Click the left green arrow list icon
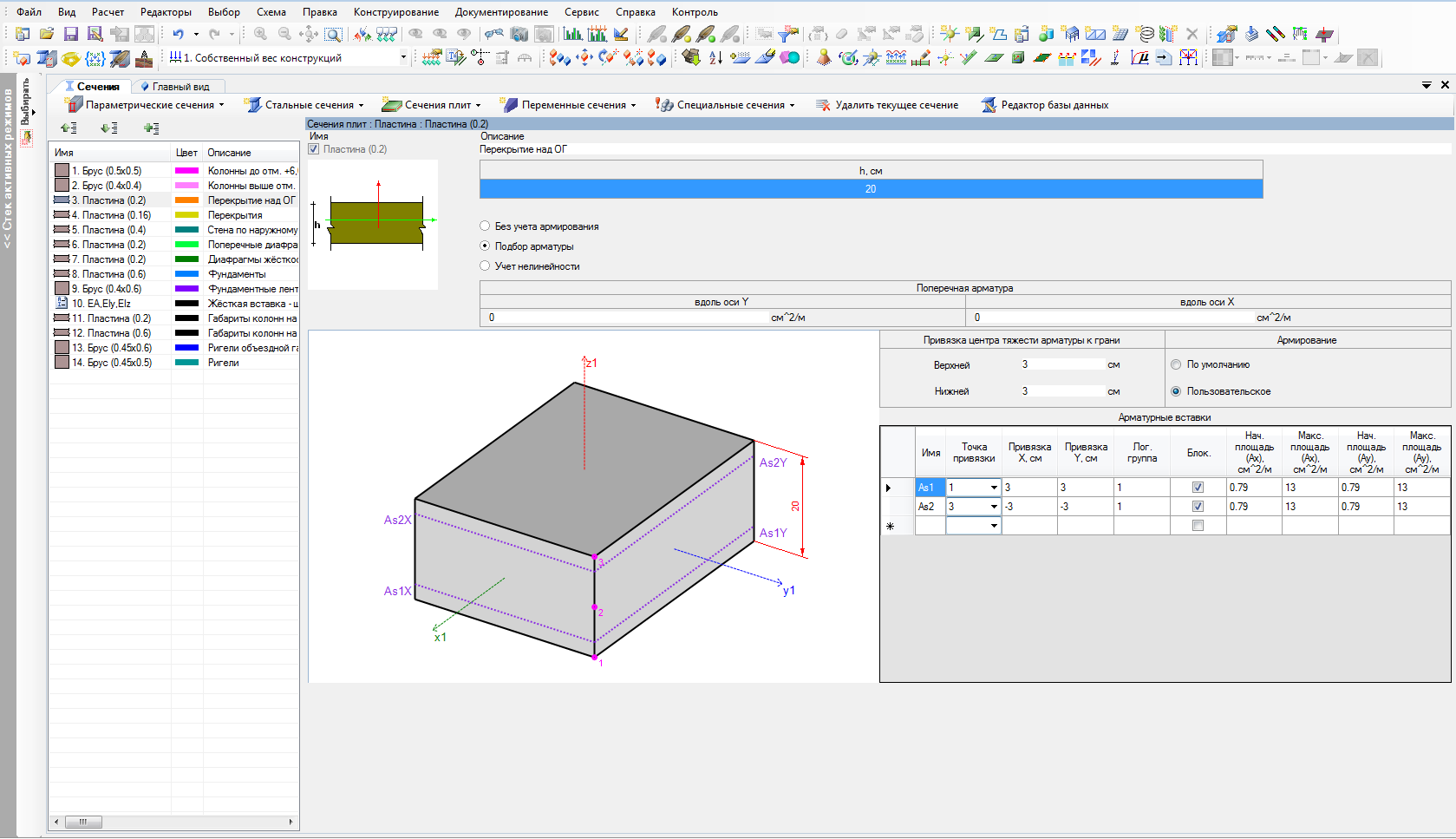Image resolution: width=1456 pixels, height=839 pixels. pyautogui.click(x=69, y=128)
